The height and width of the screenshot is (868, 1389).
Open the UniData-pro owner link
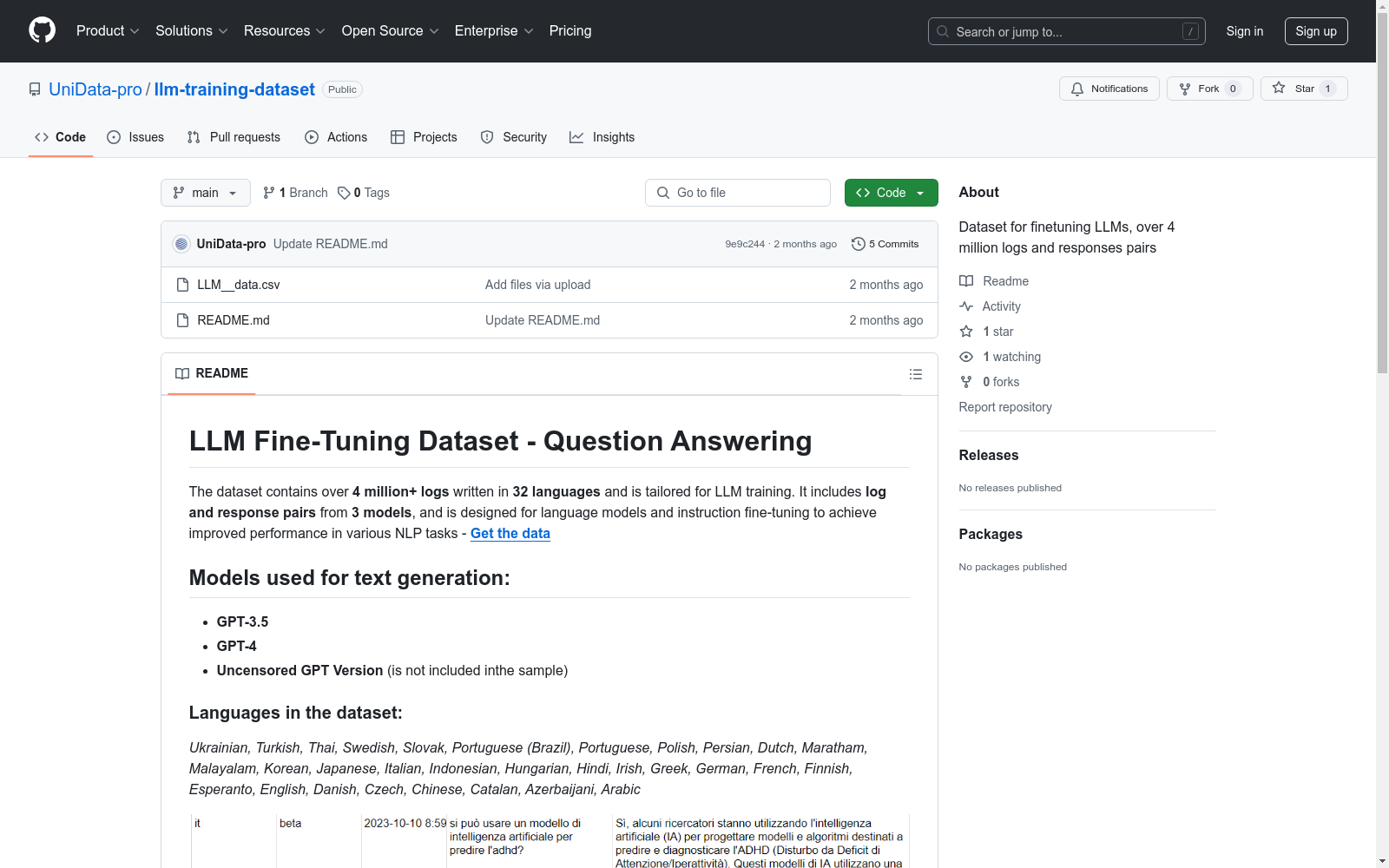coord(95,89)
